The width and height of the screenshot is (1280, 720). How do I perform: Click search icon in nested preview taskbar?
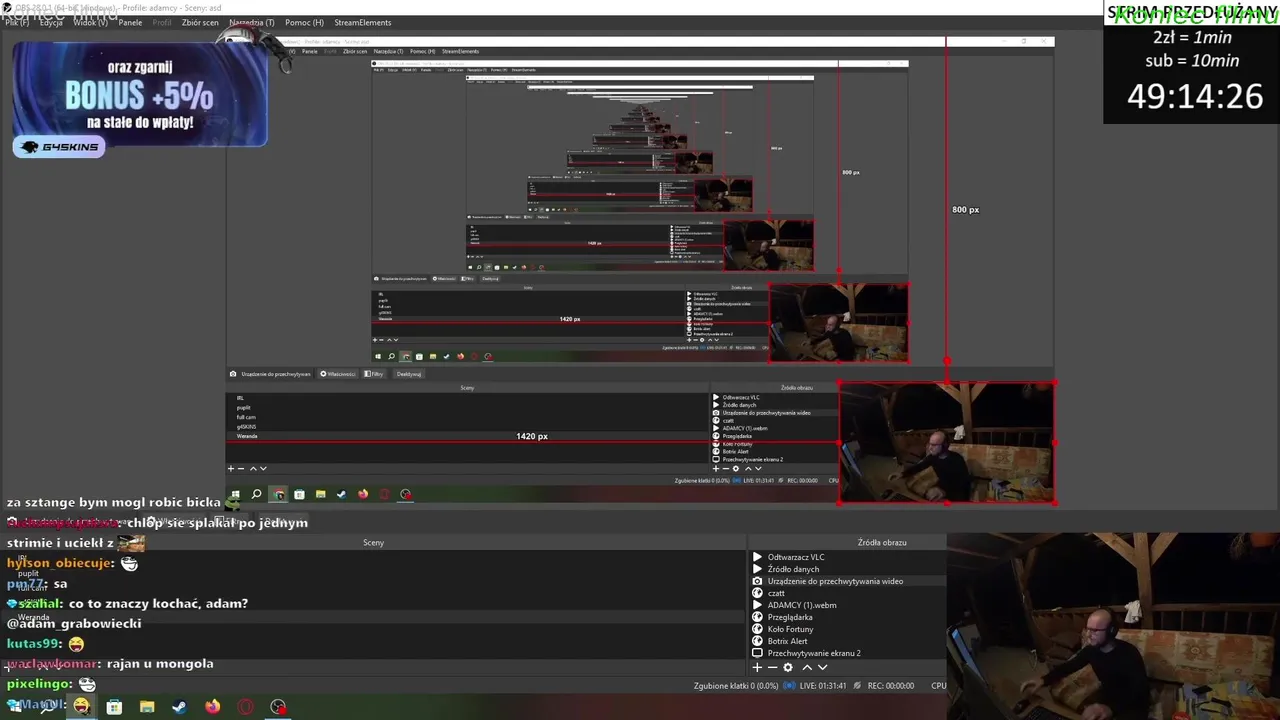click(x=256, y=494)
